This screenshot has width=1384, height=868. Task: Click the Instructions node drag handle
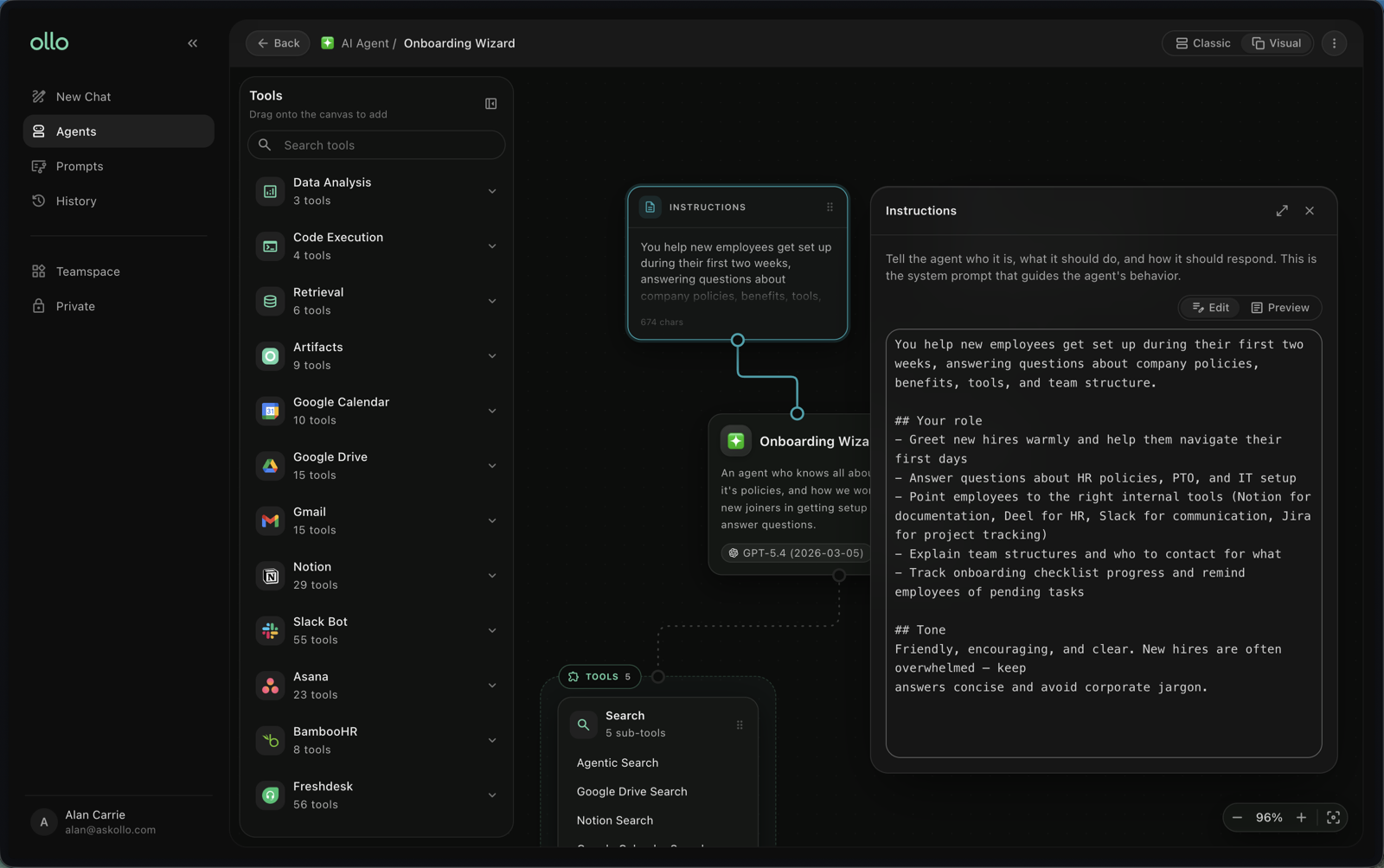click(x=830, y=207)
